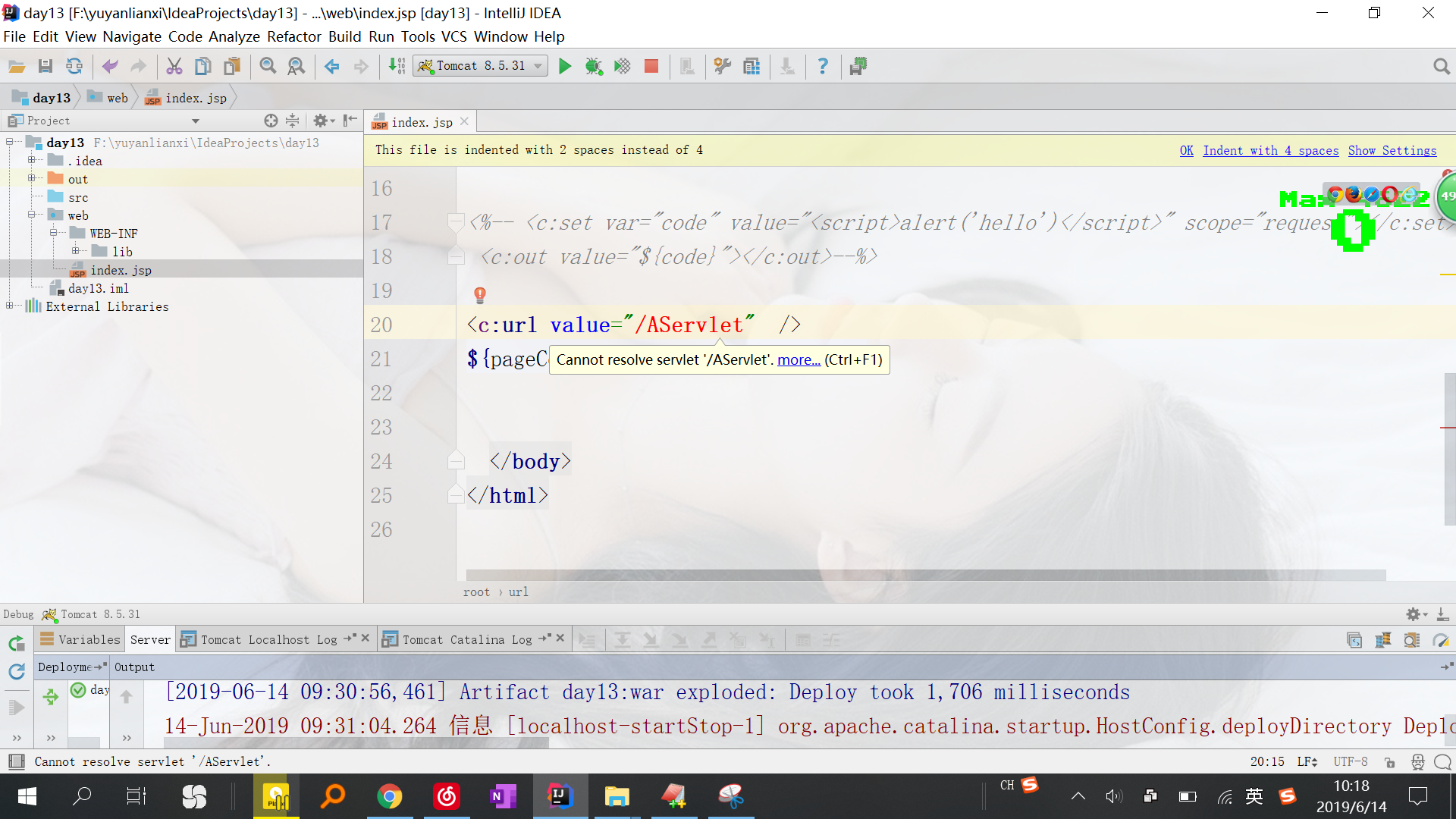Click the Synchronize toolbar icon
The height and width of the screenshot is (819, 1456).
(x=74, y=67)
